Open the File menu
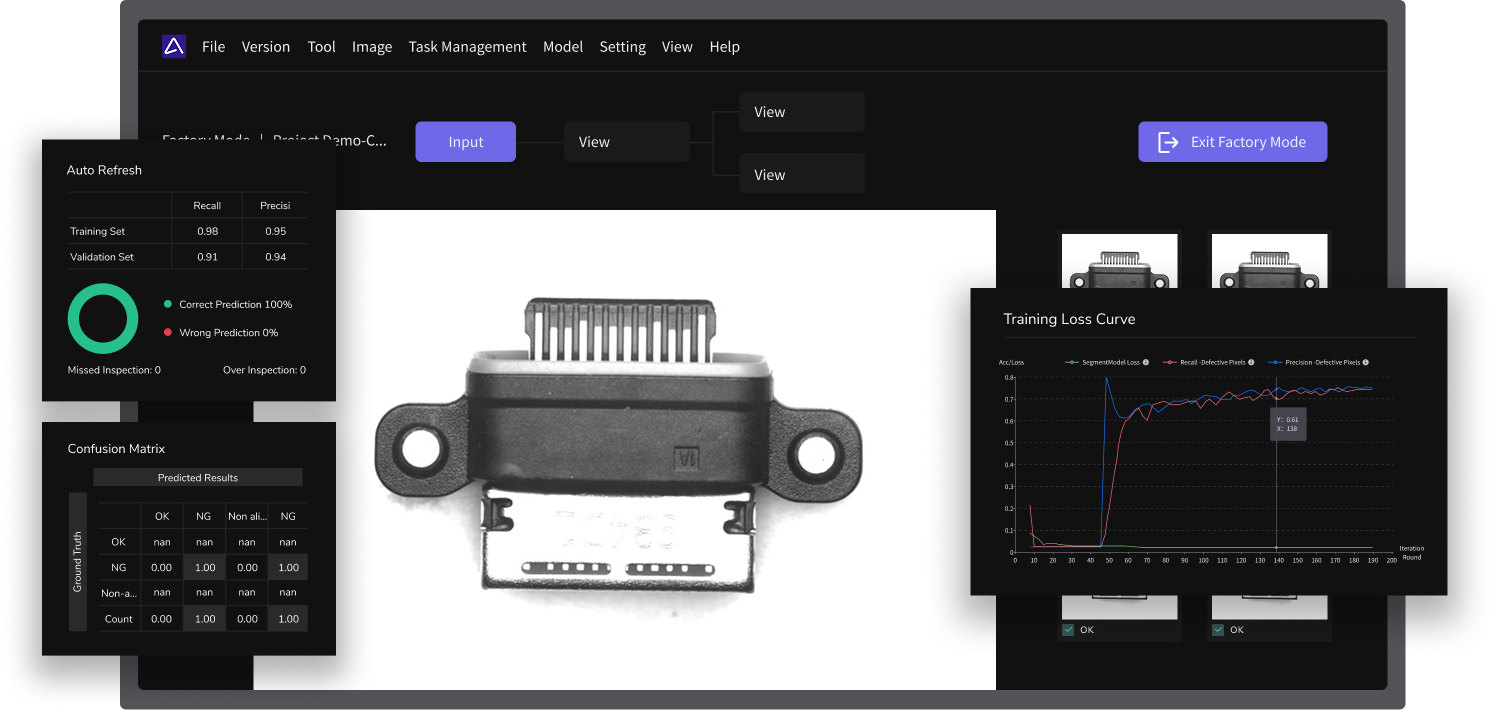1497x711 pixels. [x=213, y=47]
